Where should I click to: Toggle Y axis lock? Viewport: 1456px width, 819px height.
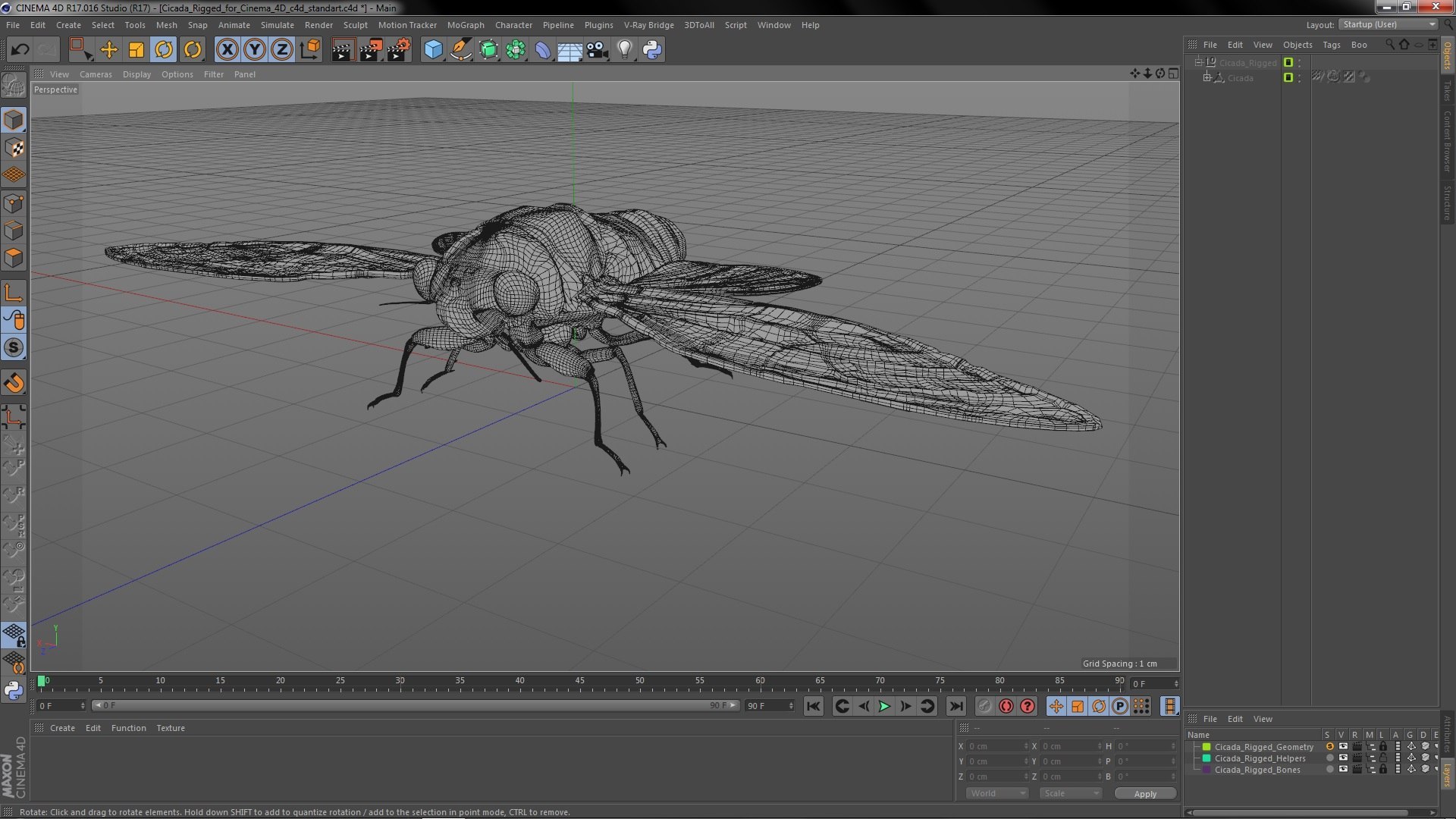click(255, 50)
